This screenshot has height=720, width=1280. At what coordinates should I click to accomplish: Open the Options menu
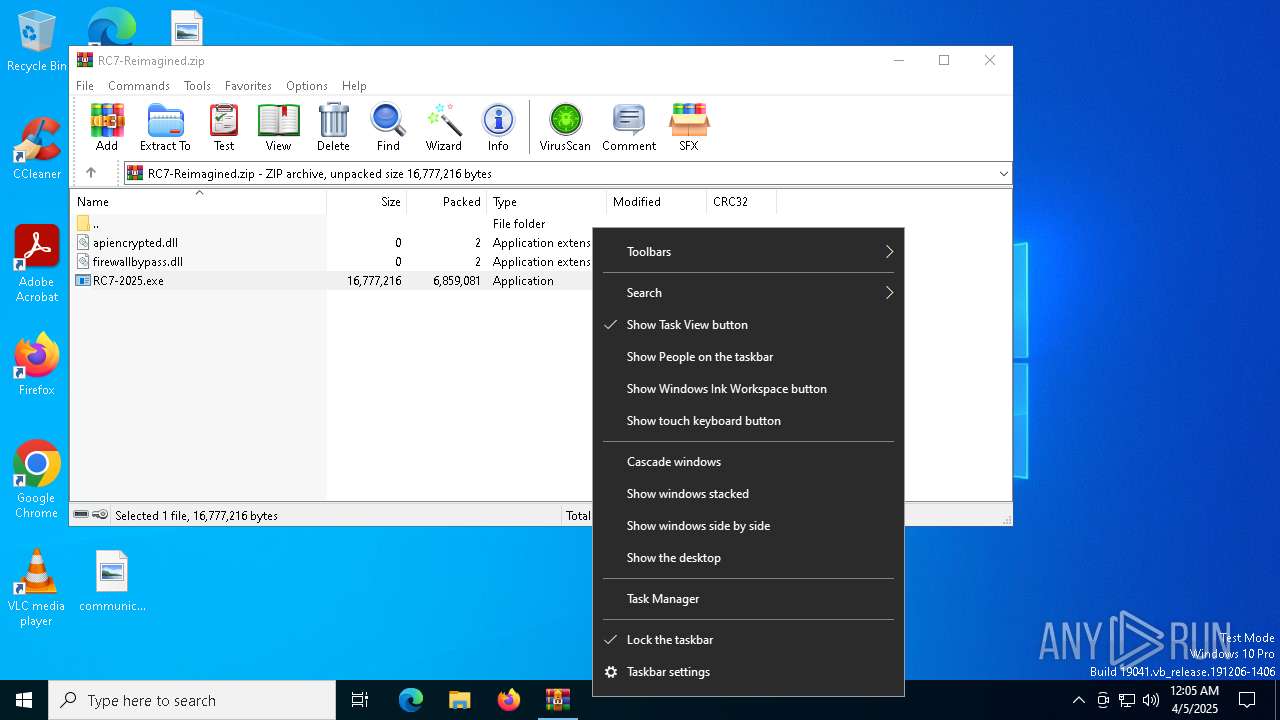point(307,86)
